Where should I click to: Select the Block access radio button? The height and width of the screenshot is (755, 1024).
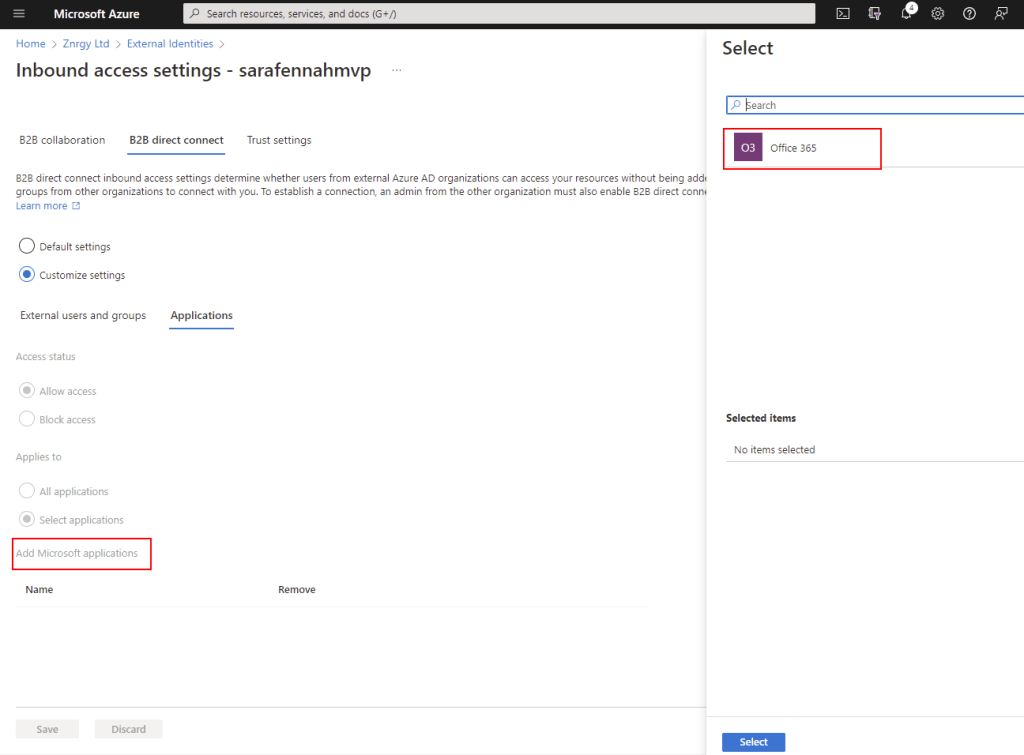[x=27, y=420]
